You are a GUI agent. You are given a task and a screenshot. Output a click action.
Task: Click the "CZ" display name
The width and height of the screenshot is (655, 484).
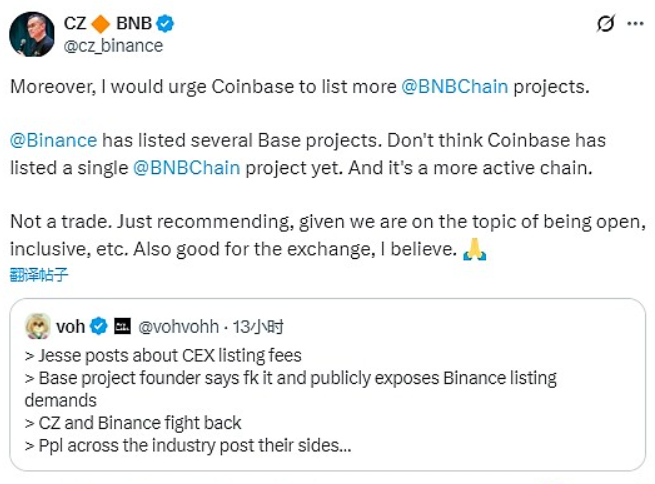(75, 24)
